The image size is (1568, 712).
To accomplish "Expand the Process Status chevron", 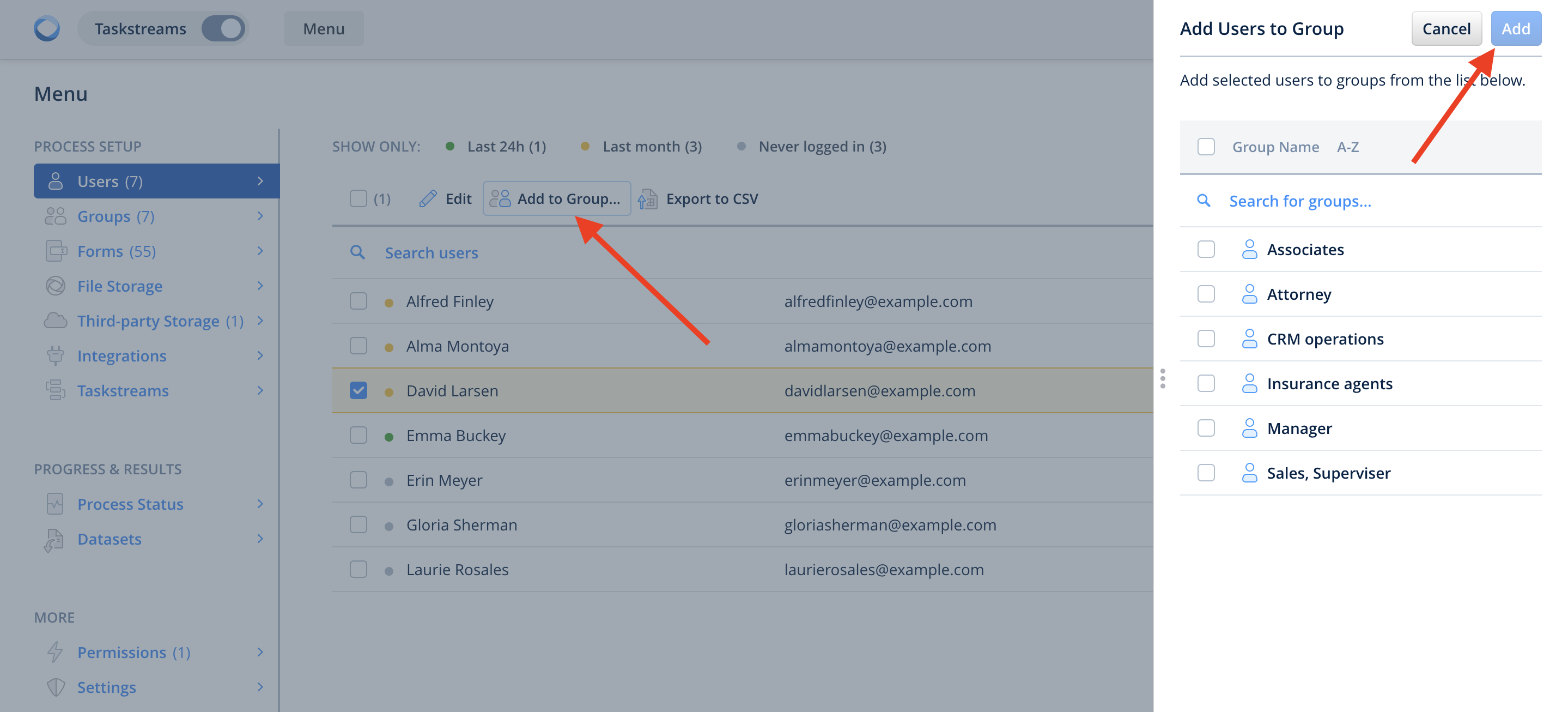I will (x=260, y=504).
